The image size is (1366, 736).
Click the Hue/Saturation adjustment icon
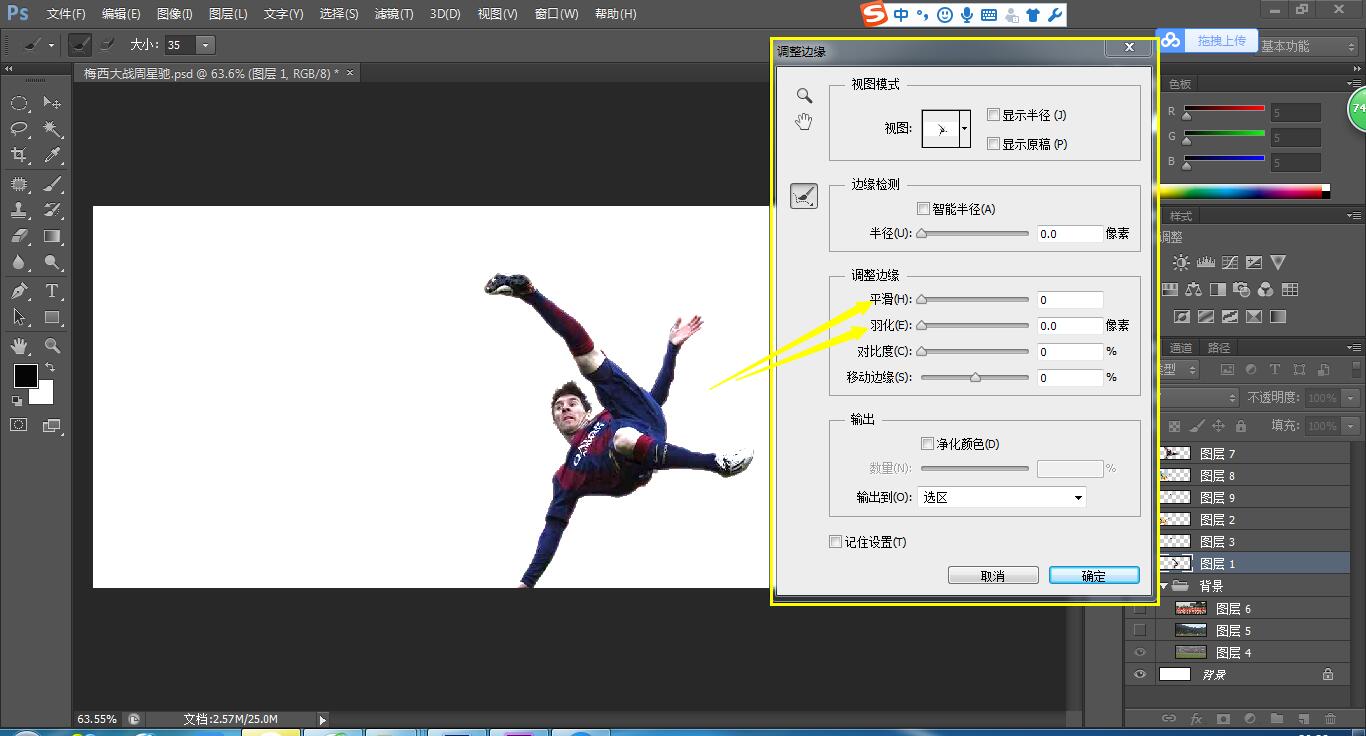click(1170, 289)
